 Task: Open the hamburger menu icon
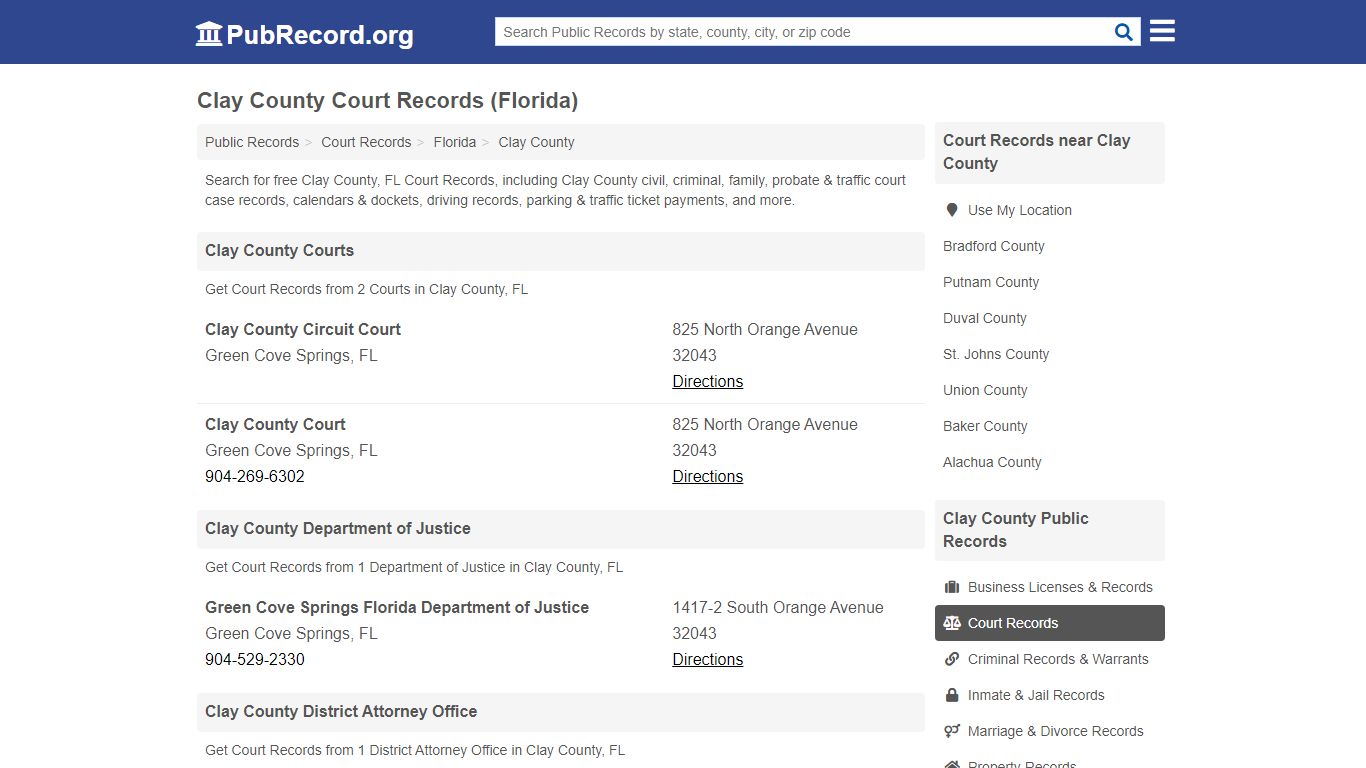tap(1162, 31)
